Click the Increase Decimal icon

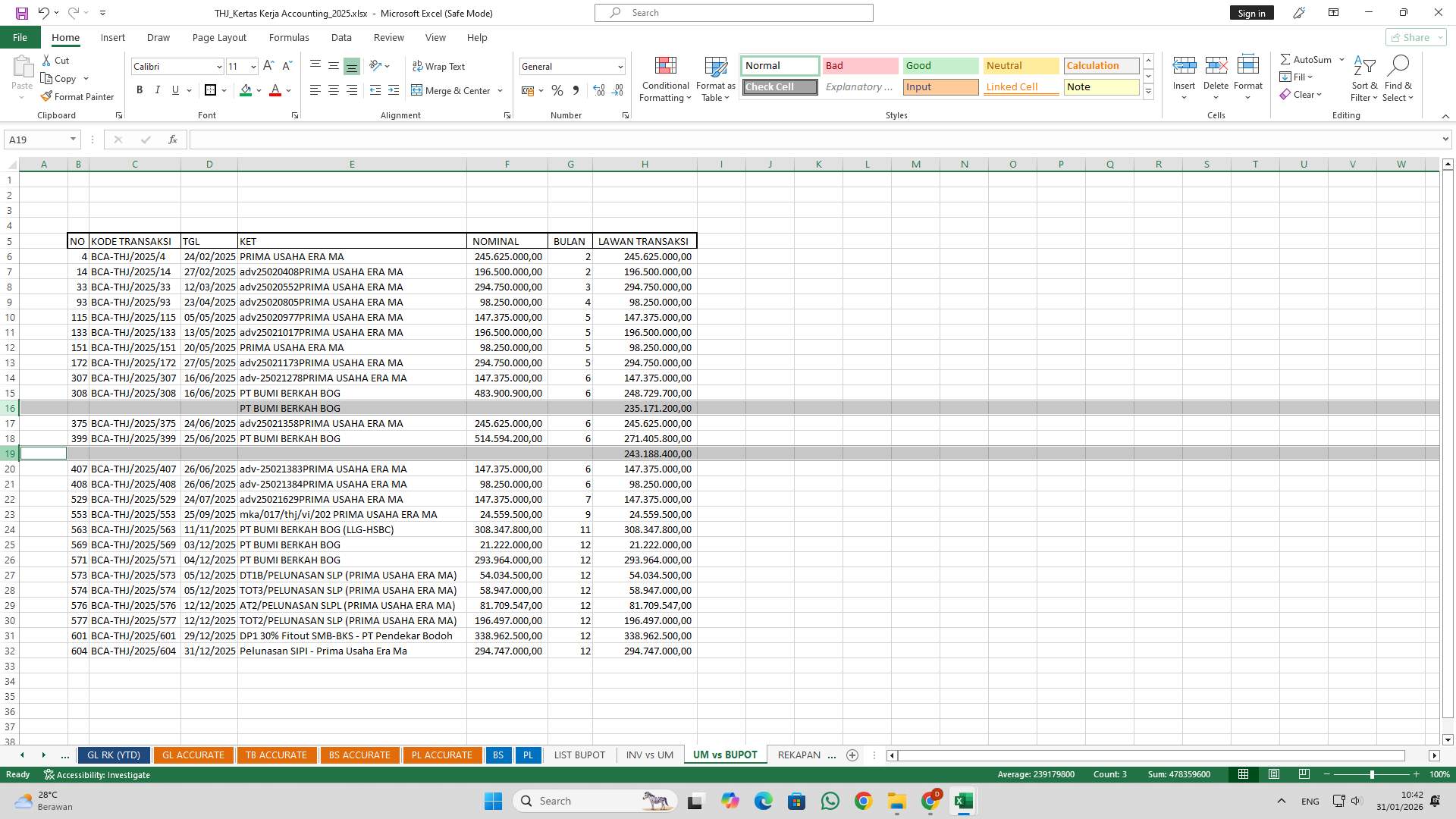(x=598, y=90)
